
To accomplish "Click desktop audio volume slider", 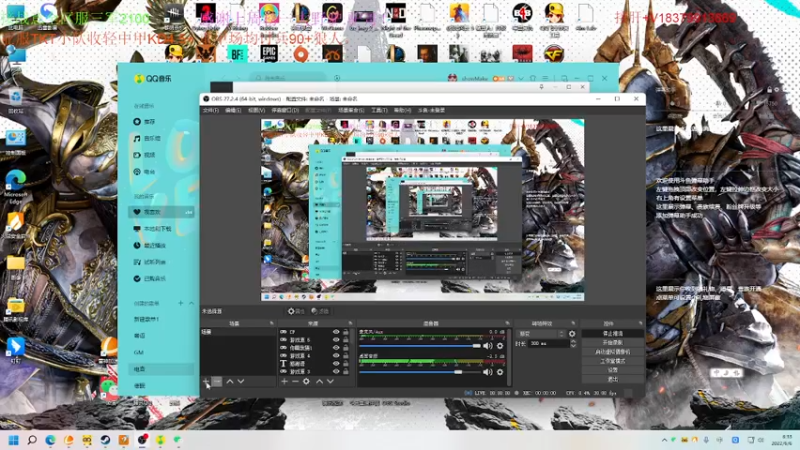I will pyautogui.click(x=420, y=372).
